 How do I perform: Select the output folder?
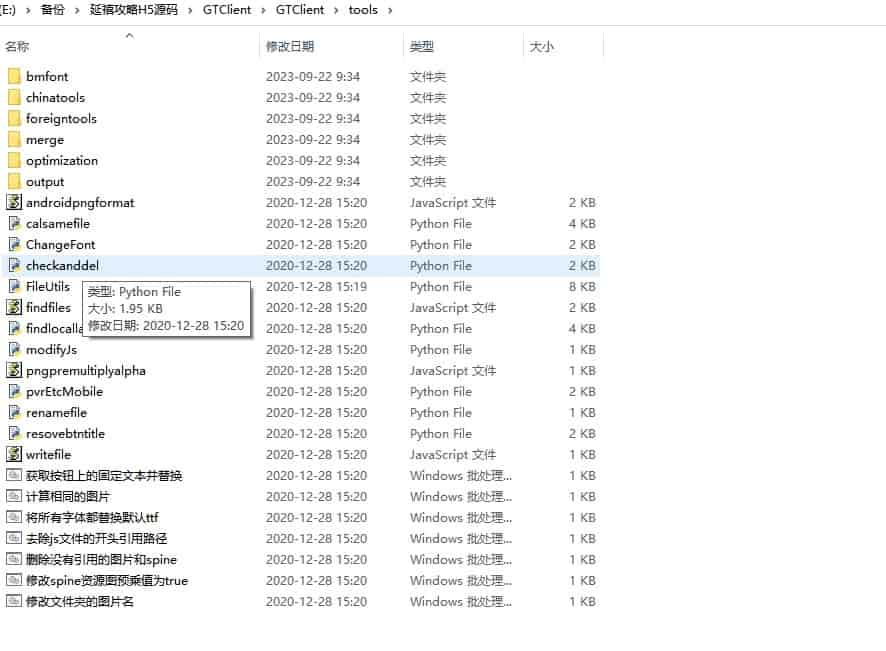point(45,182)
